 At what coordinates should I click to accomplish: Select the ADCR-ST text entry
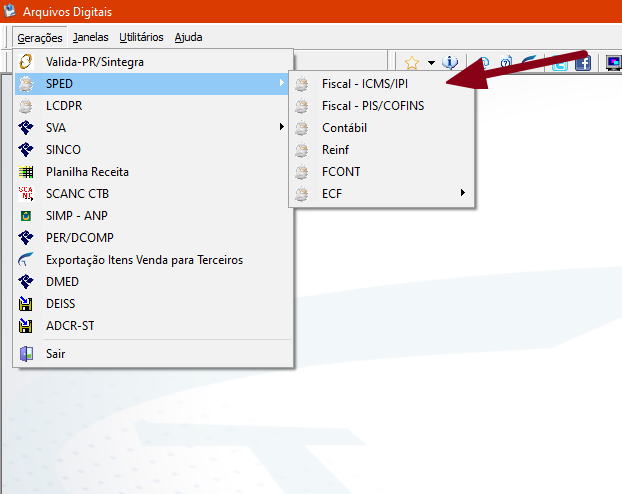[x=70, y=326]
